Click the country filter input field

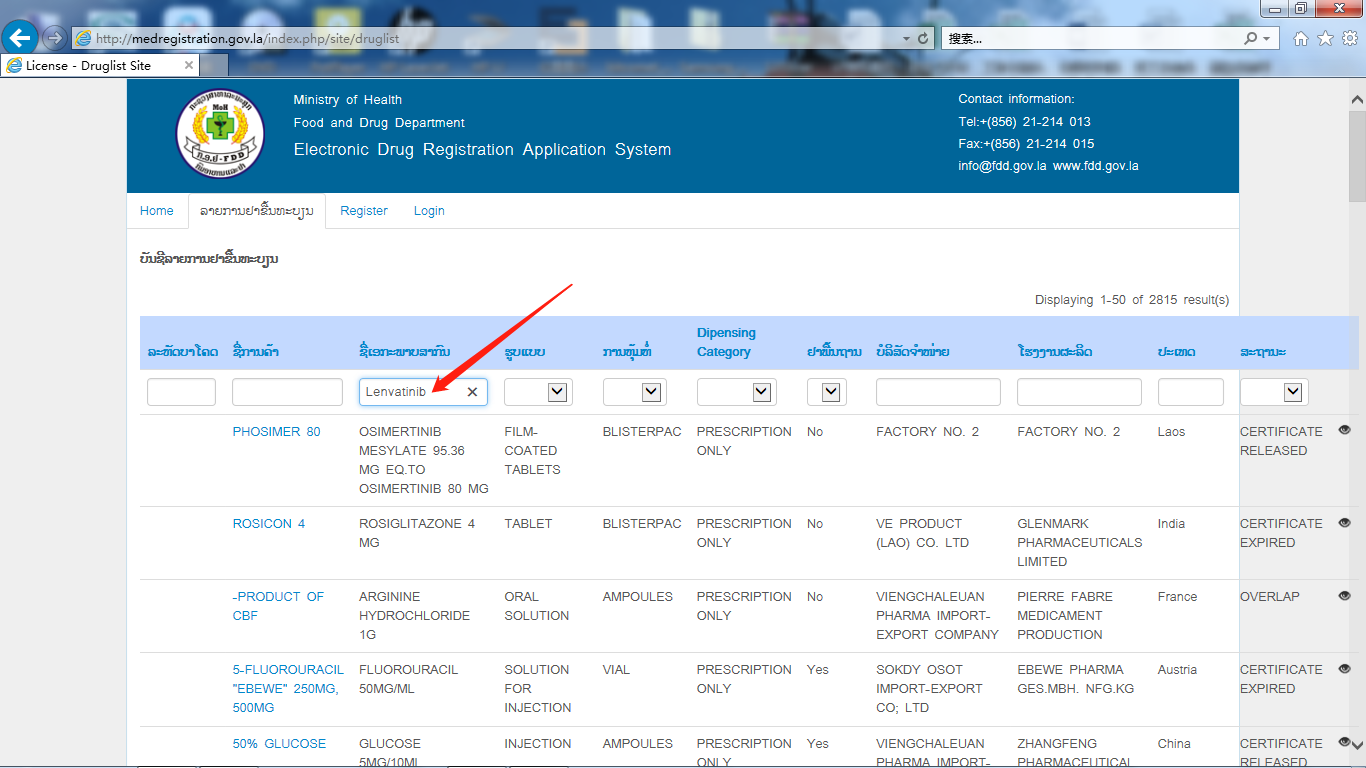pos(1190,392)
